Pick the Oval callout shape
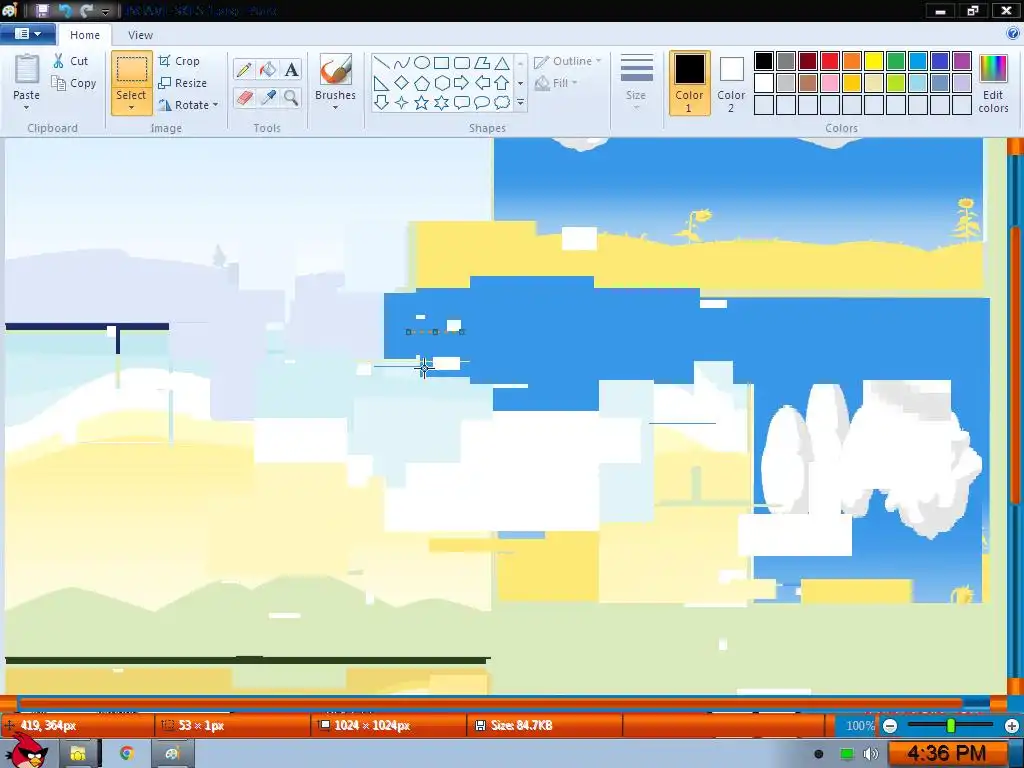 [x=482, y=103]
